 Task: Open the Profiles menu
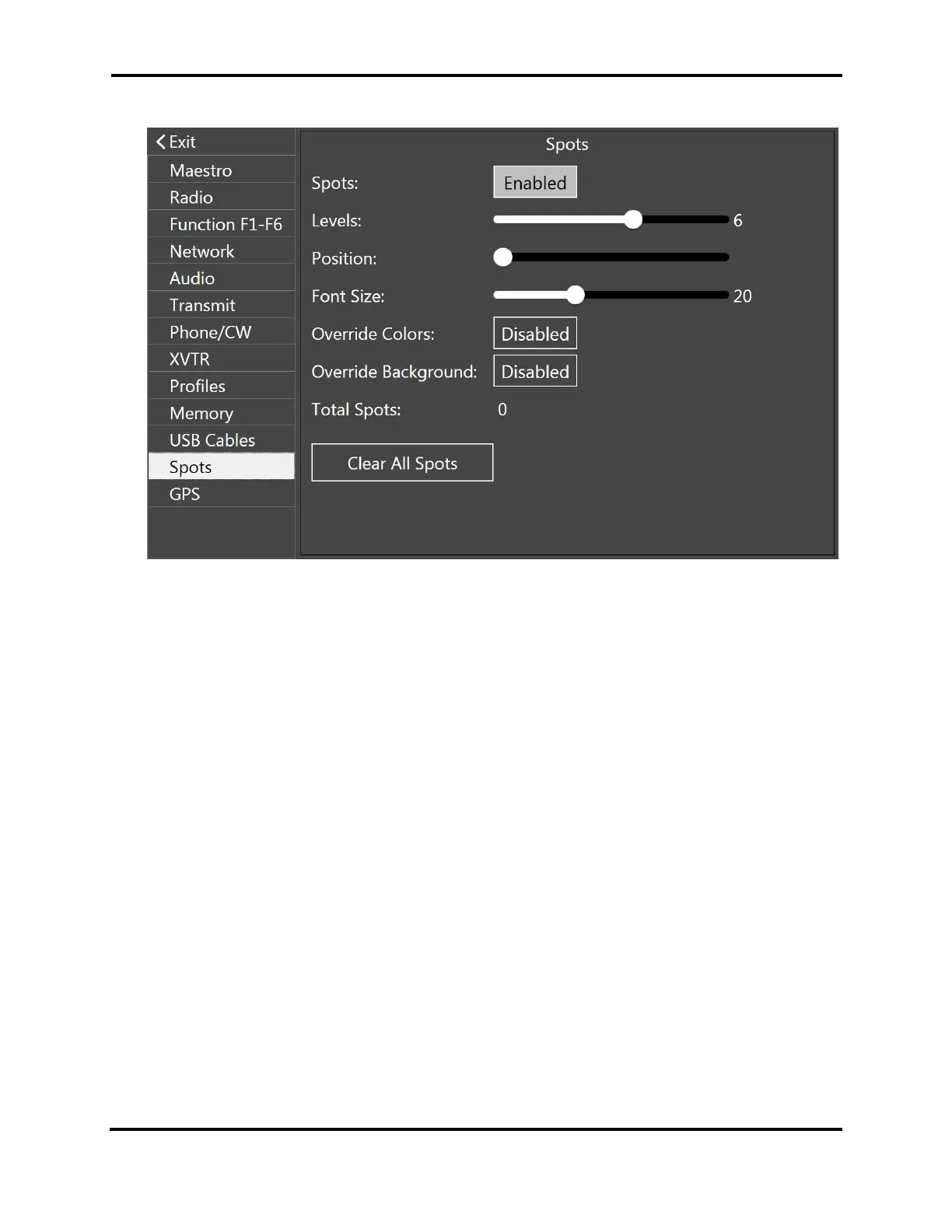point(222,386)
